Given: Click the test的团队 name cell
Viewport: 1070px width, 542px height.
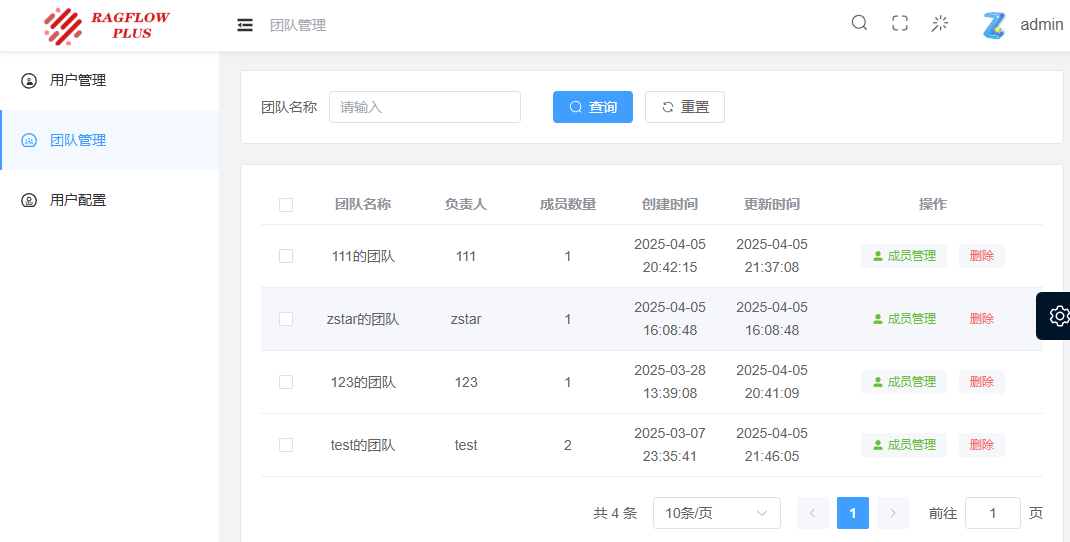Looking at the screenshot, I should (x=363, y=445).
